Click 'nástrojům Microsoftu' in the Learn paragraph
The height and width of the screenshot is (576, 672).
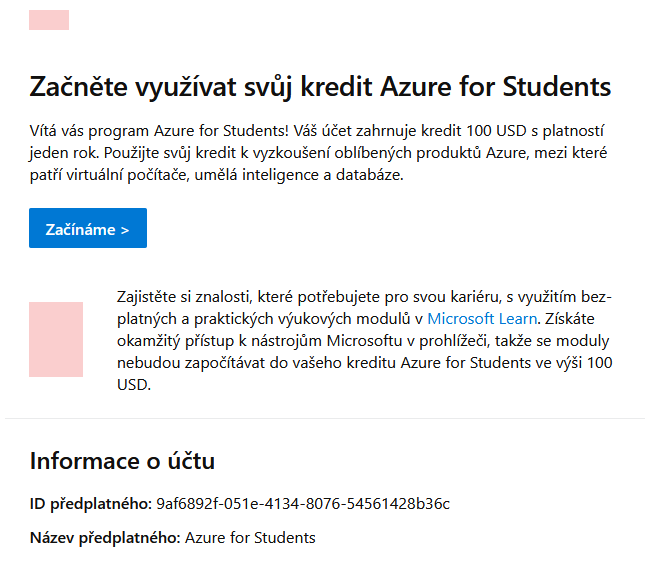[327, 341]
